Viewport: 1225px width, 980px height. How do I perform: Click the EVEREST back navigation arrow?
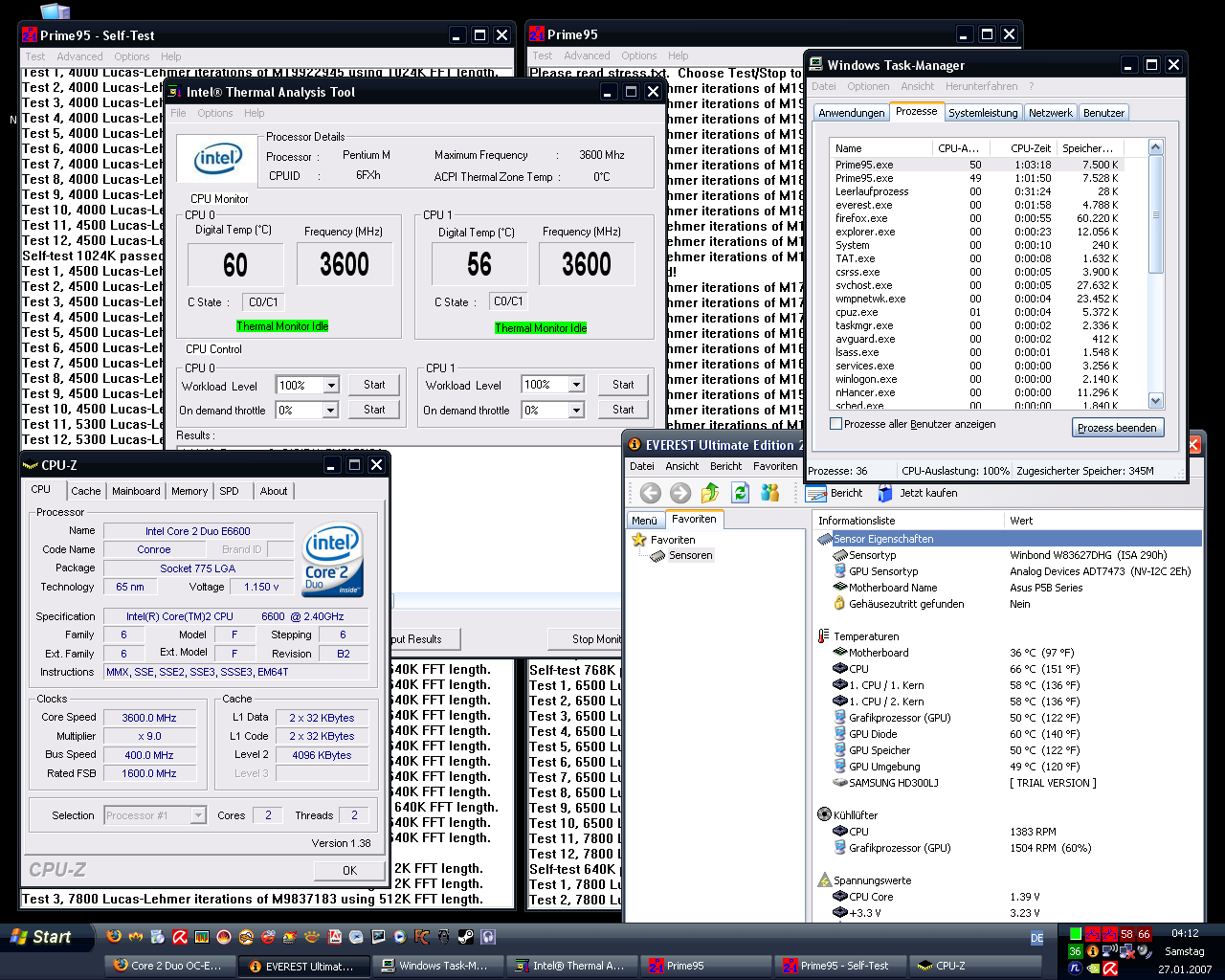click(x=651, y=493)
